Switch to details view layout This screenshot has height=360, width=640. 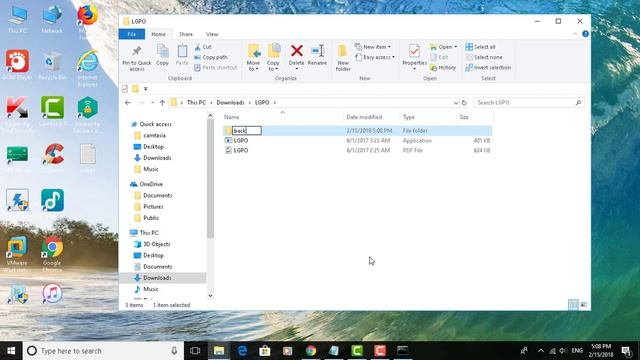573,304
